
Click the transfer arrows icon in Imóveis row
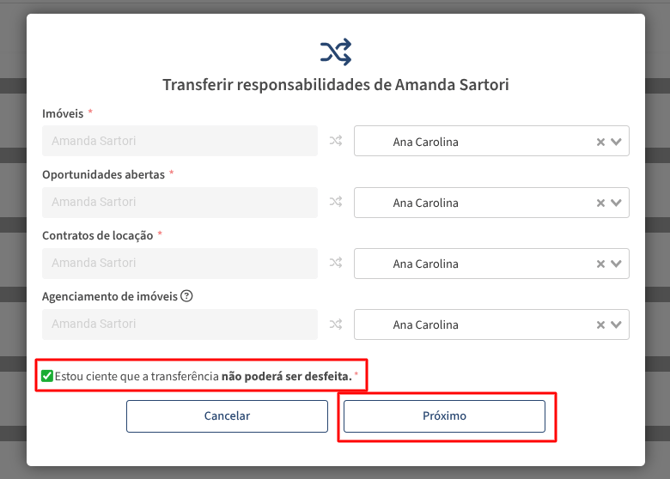coord(336,141)
